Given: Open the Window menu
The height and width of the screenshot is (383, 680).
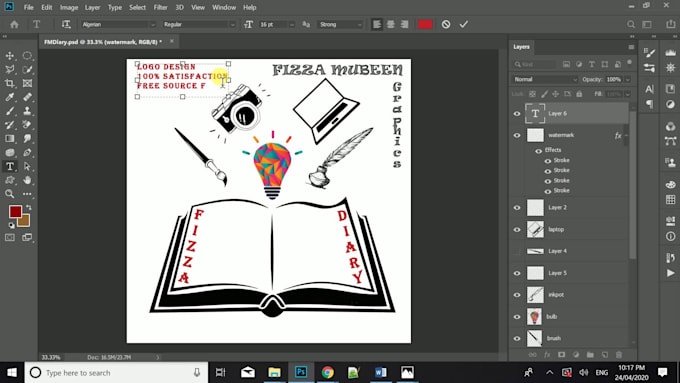Looking at the screenshot, I should click(x=224, y=7).
